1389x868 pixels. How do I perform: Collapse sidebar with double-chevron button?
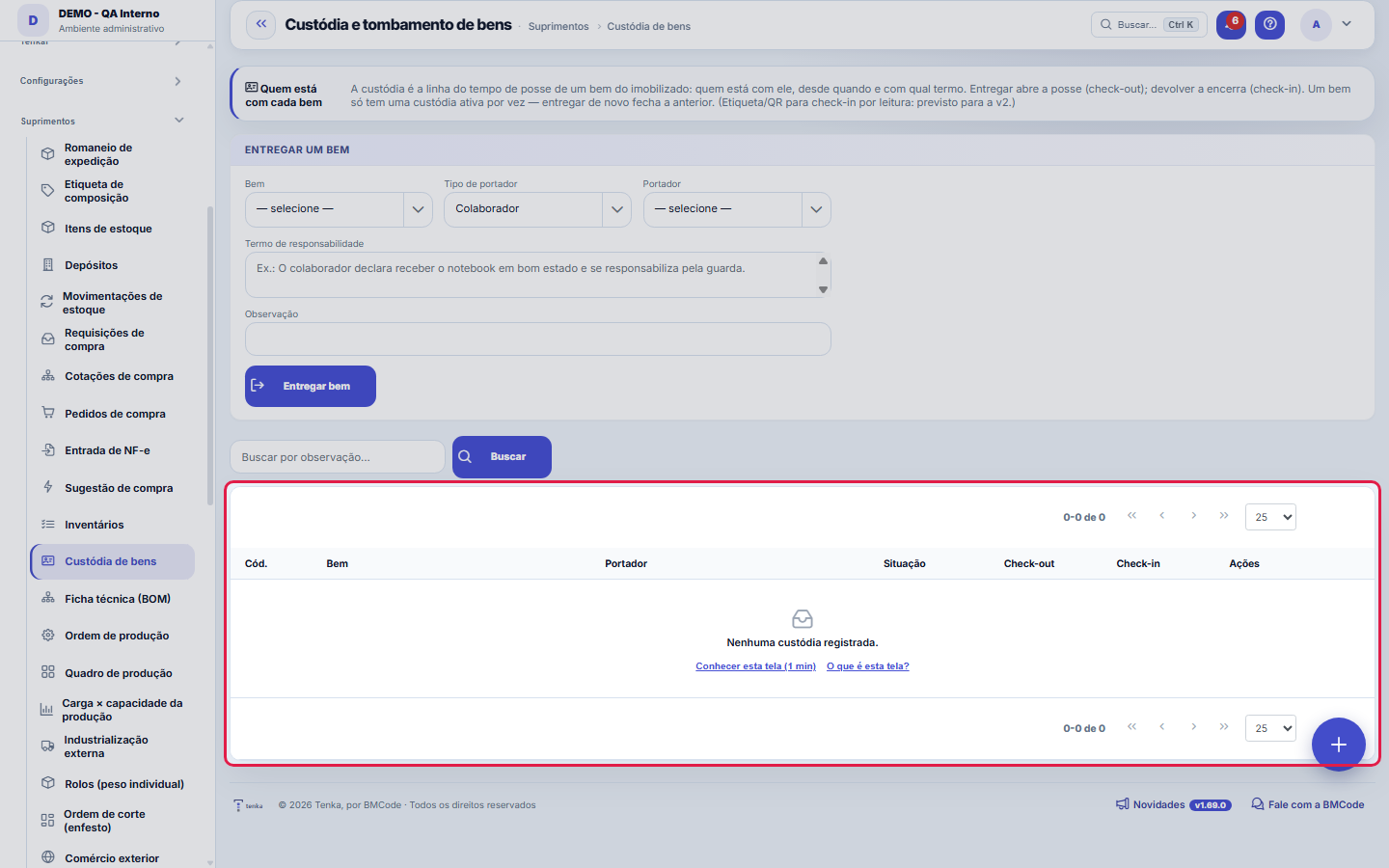260,25
